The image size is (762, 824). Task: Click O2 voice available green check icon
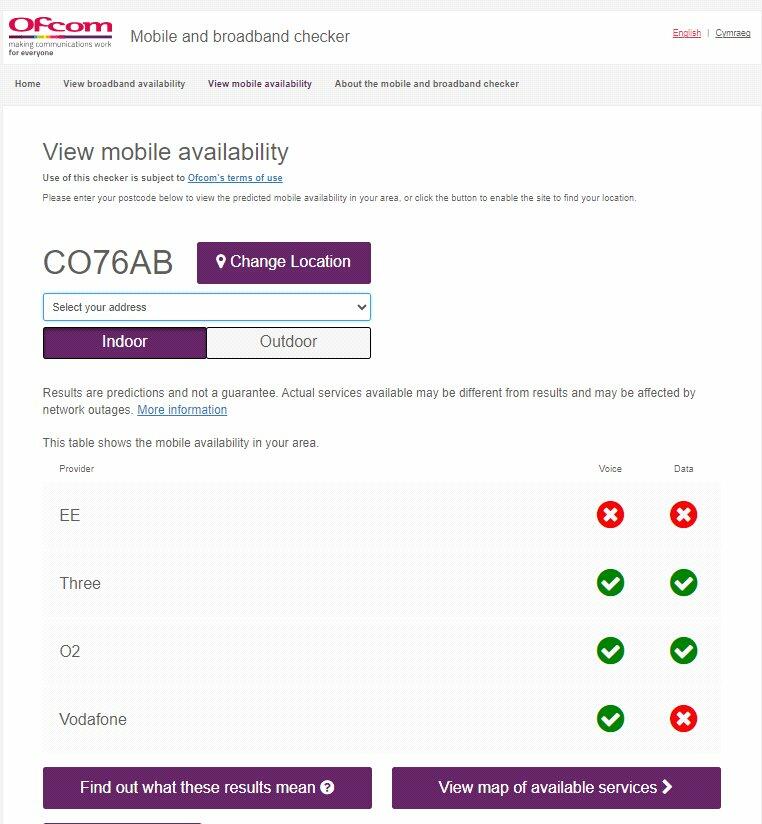coord(610,651)
